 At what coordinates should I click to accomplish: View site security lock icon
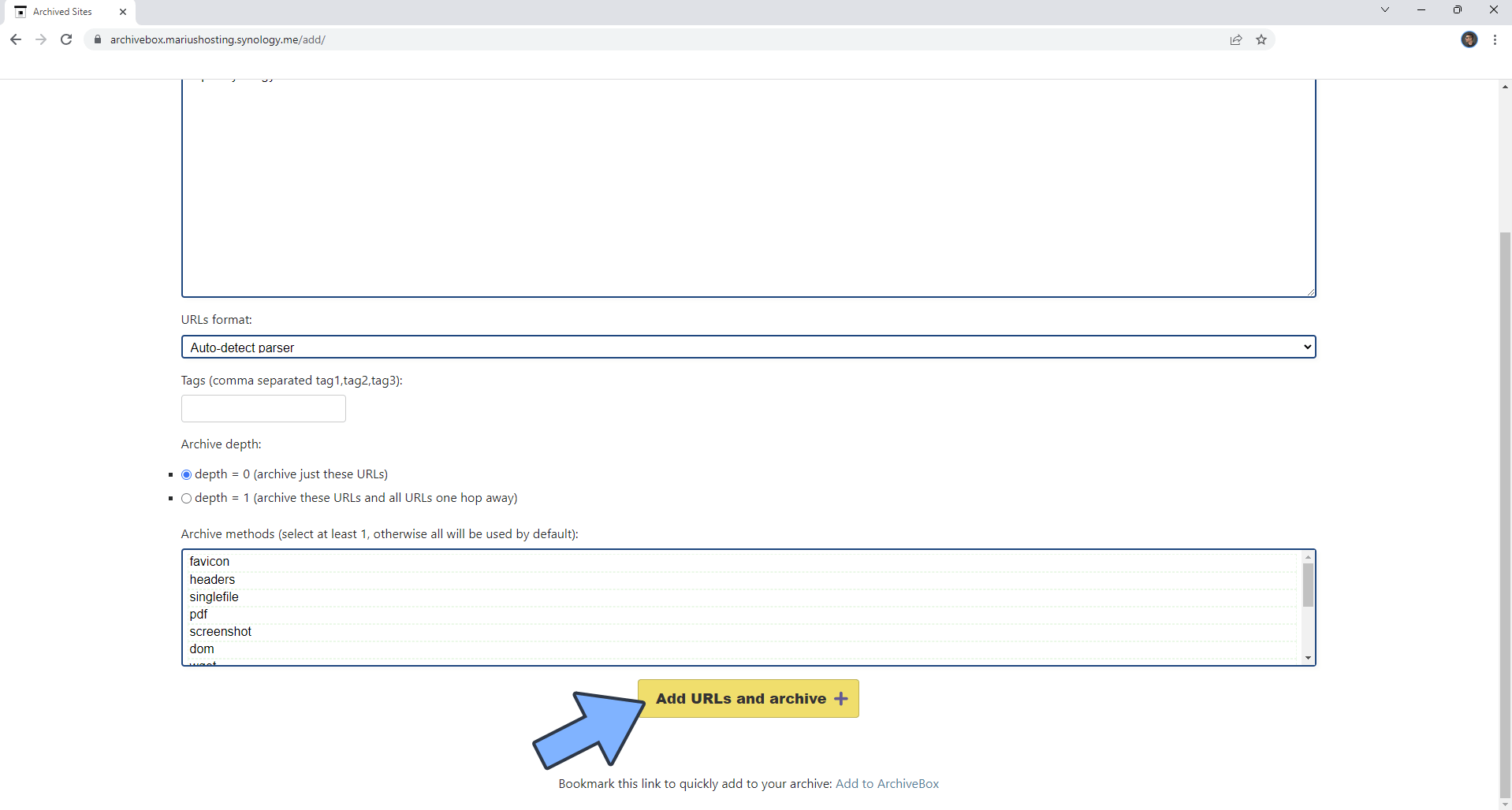(x=98, y=39)
